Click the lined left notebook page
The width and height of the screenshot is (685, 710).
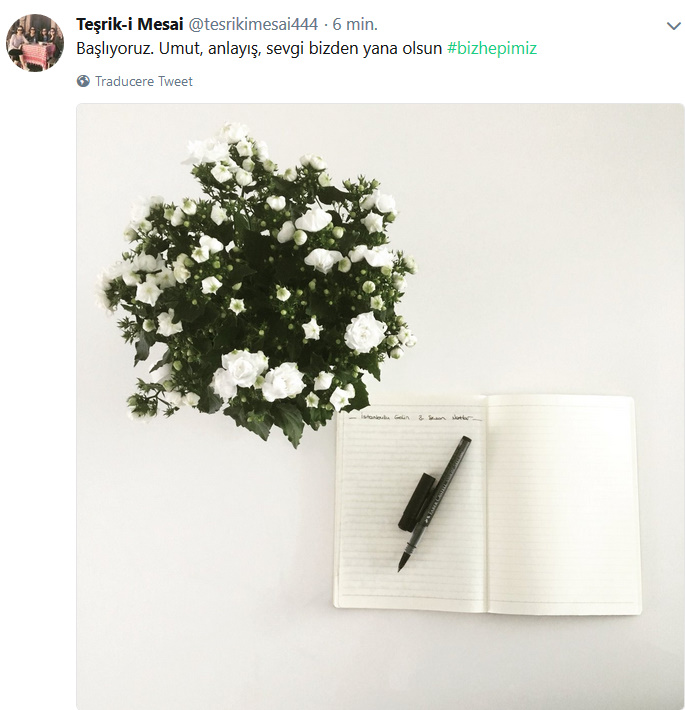(410, 503)
